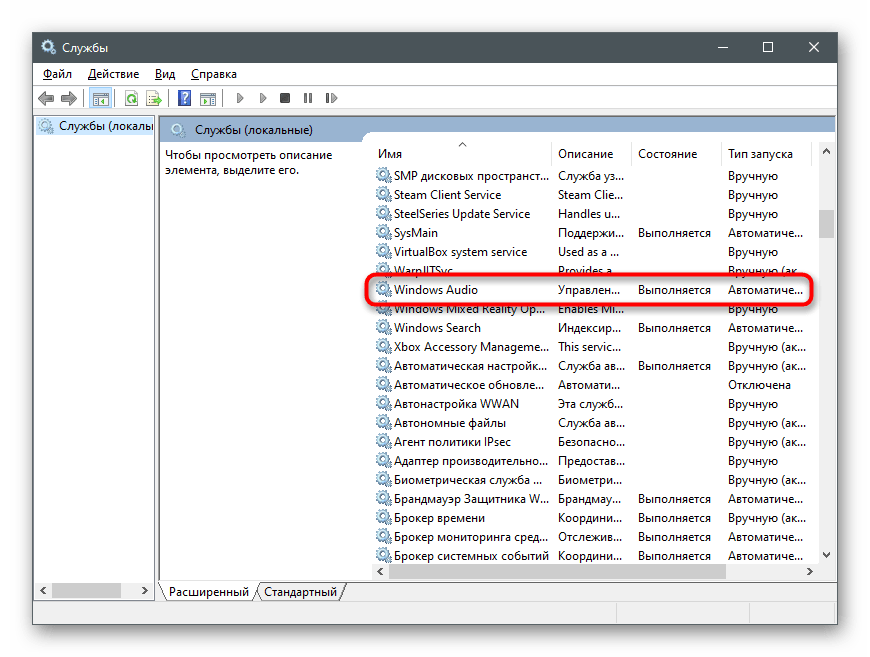Viewport: 870px width, 657px height.
Task: Open the Файл menu
Action: pos(57,74)
